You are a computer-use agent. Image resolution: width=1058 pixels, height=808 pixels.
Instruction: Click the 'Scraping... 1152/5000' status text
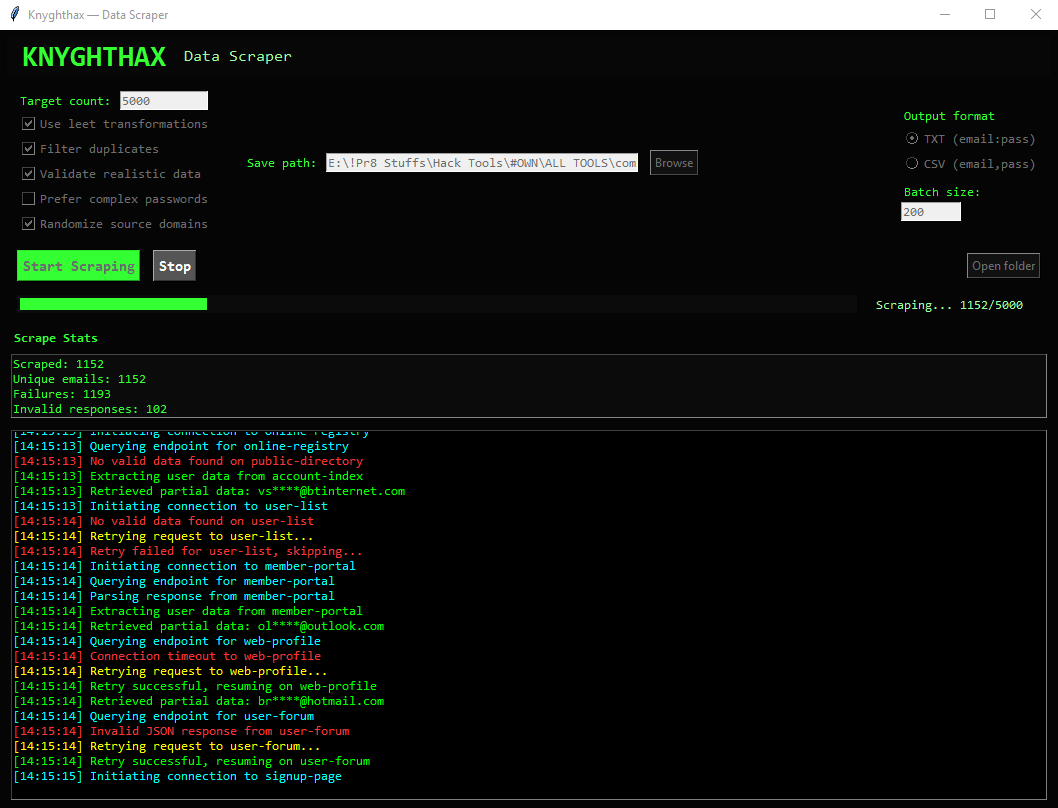pos(949,305)
